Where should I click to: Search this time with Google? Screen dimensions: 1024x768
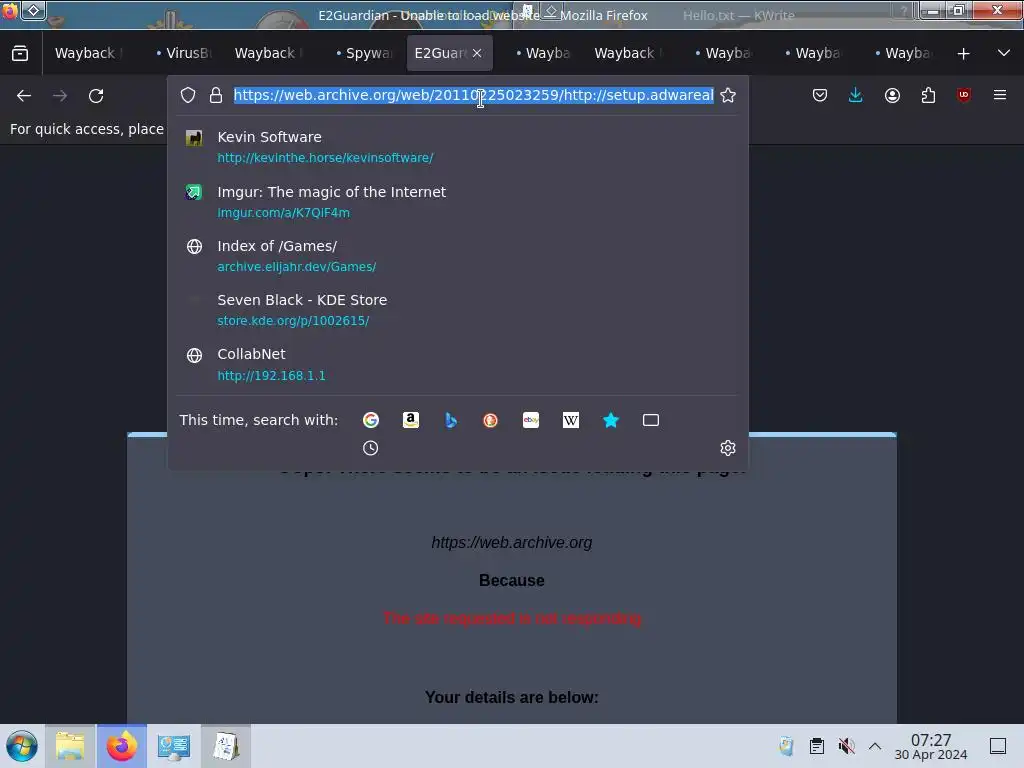coord(371,420)
